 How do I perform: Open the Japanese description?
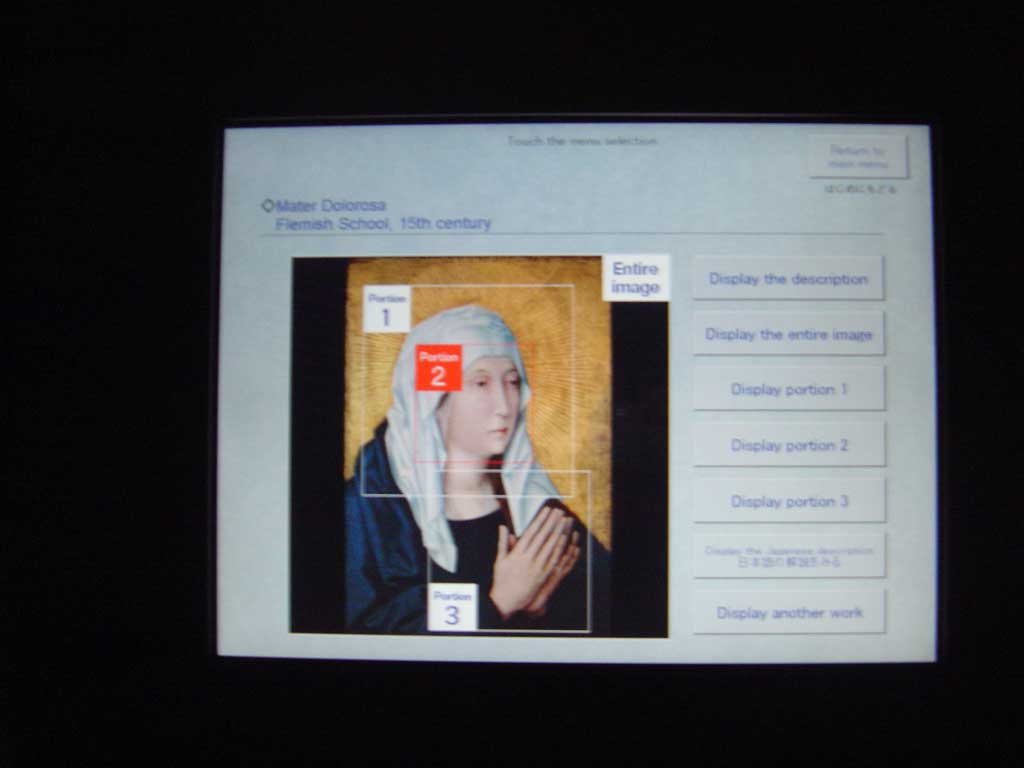[789, 556]
